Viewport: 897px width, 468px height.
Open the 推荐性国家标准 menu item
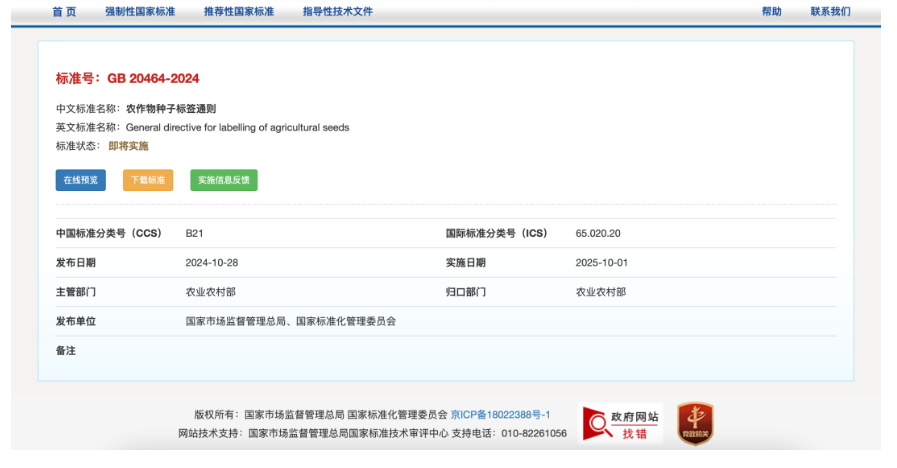click(x=238, y=11)
